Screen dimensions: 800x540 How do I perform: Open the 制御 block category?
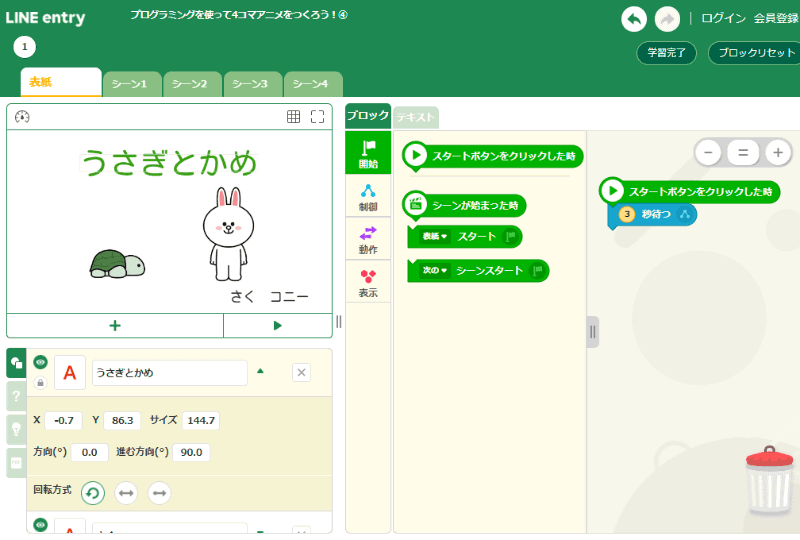tap(368, 197)
